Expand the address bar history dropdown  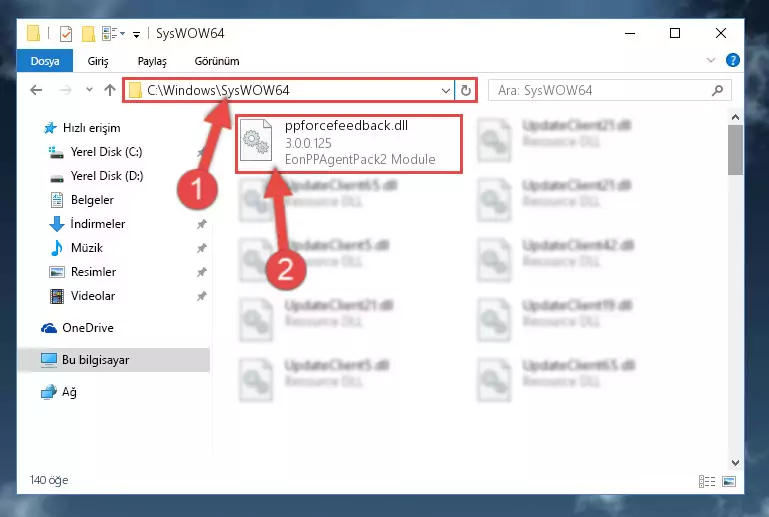[x=445, y=91]
